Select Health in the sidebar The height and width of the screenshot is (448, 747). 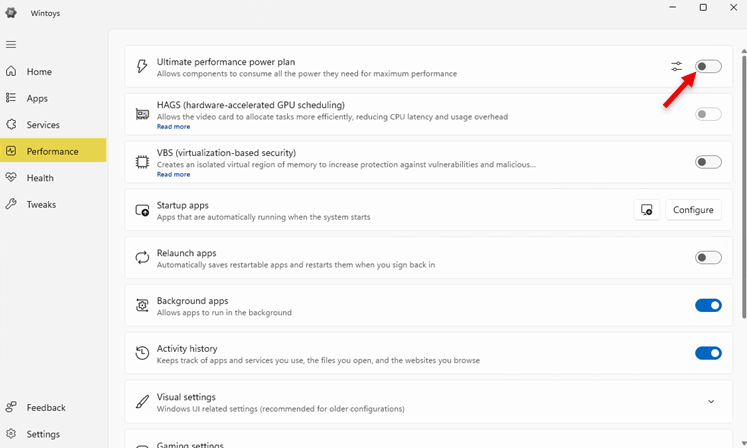pos(40,178)
